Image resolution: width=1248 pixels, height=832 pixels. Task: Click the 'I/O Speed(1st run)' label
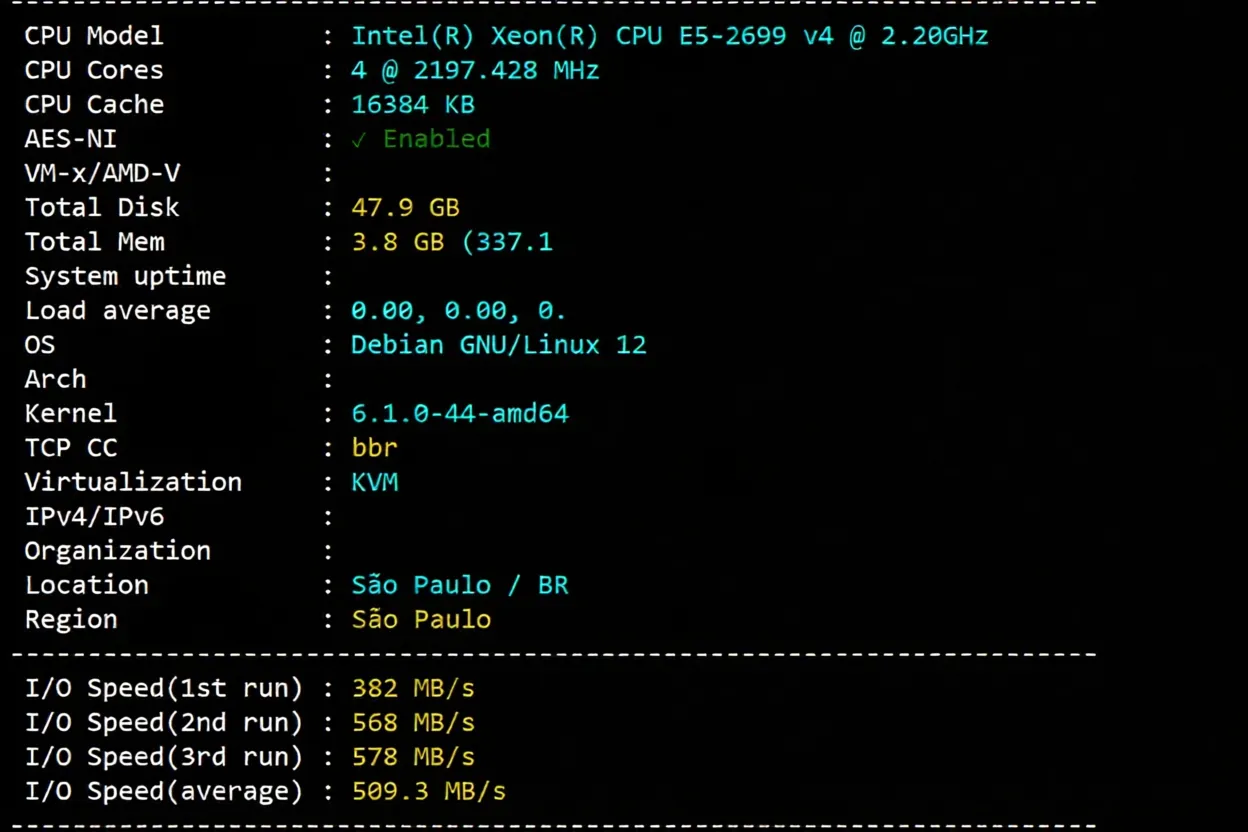[x=164, y=688]
